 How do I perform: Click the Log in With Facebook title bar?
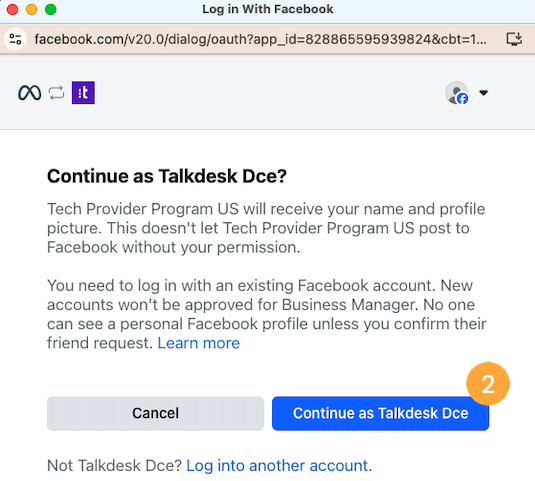tap(268, 9)
